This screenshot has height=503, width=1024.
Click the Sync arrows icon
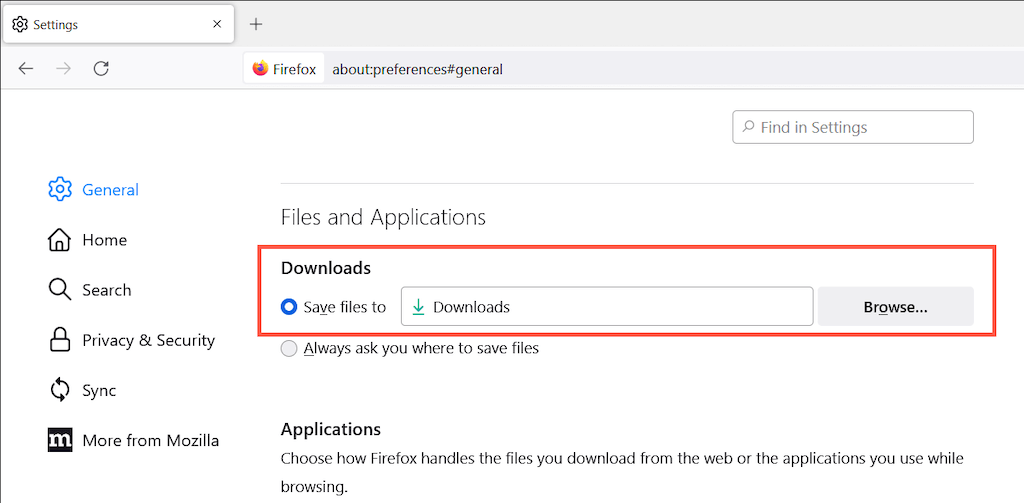pyautogui.click(x=60, y=390)
